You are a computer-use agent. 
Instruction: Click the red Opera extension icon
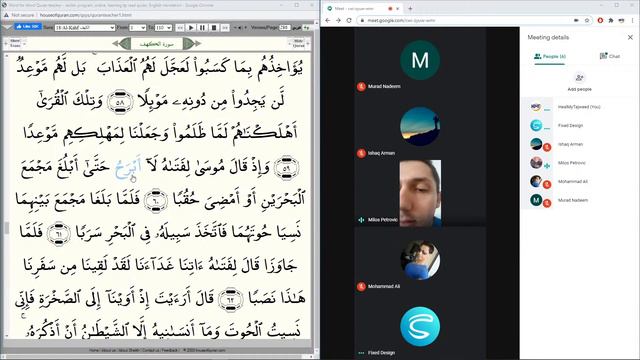point(600,20)
